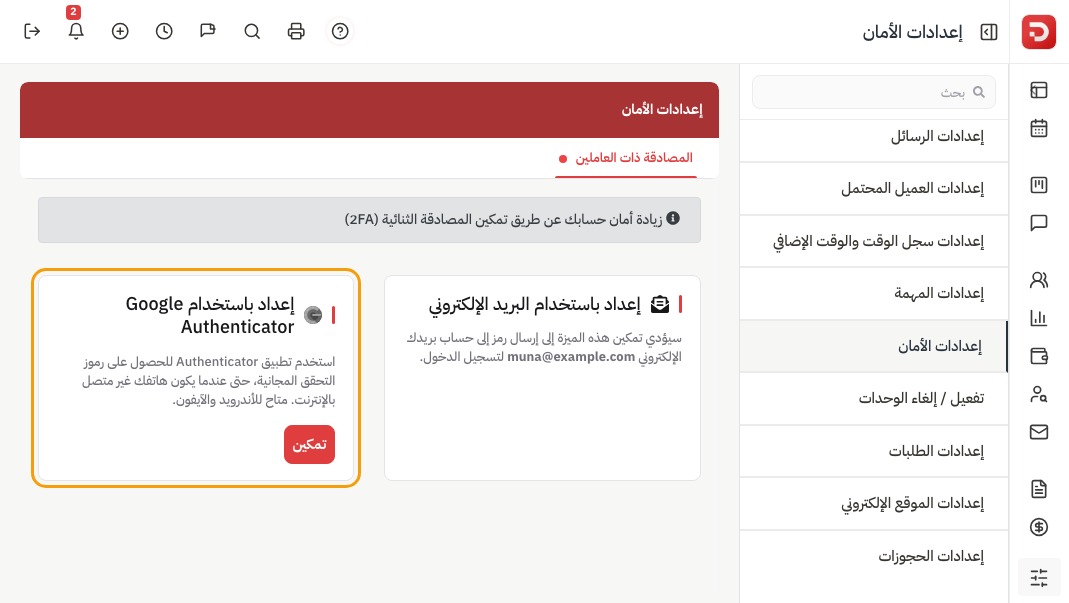The image size is (1069, 603).
Task: Open the kanban board icon in rail
Action: [1039, 185]
